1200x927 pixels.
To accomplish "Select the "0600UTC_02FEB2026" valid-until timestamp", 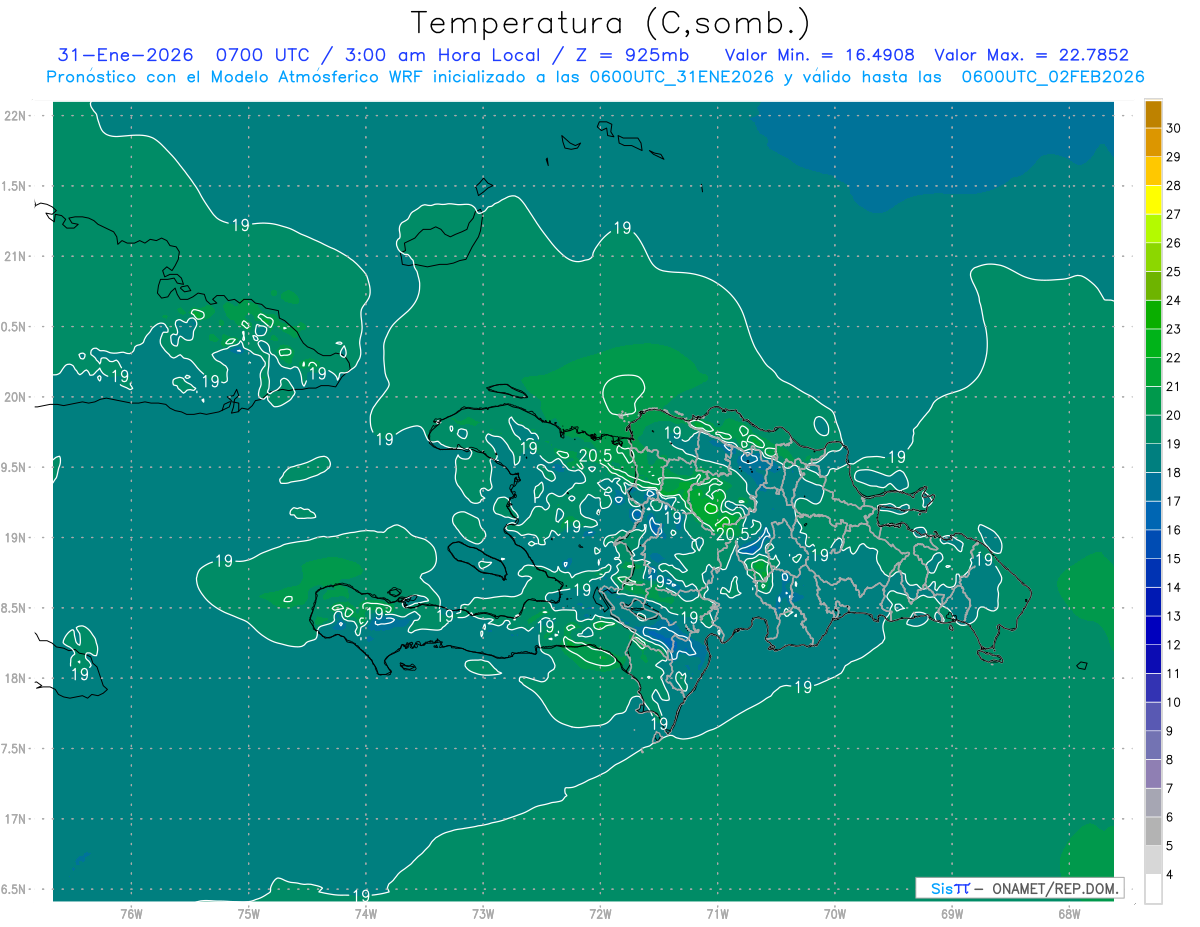I will pos(1052,77).
